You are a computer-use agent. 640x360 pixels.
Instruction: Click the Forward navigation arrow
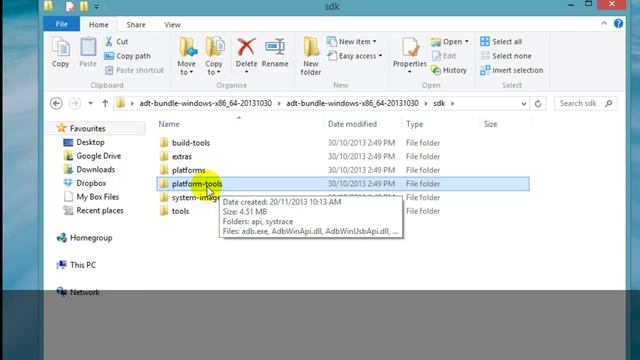(x=75, y=103)
